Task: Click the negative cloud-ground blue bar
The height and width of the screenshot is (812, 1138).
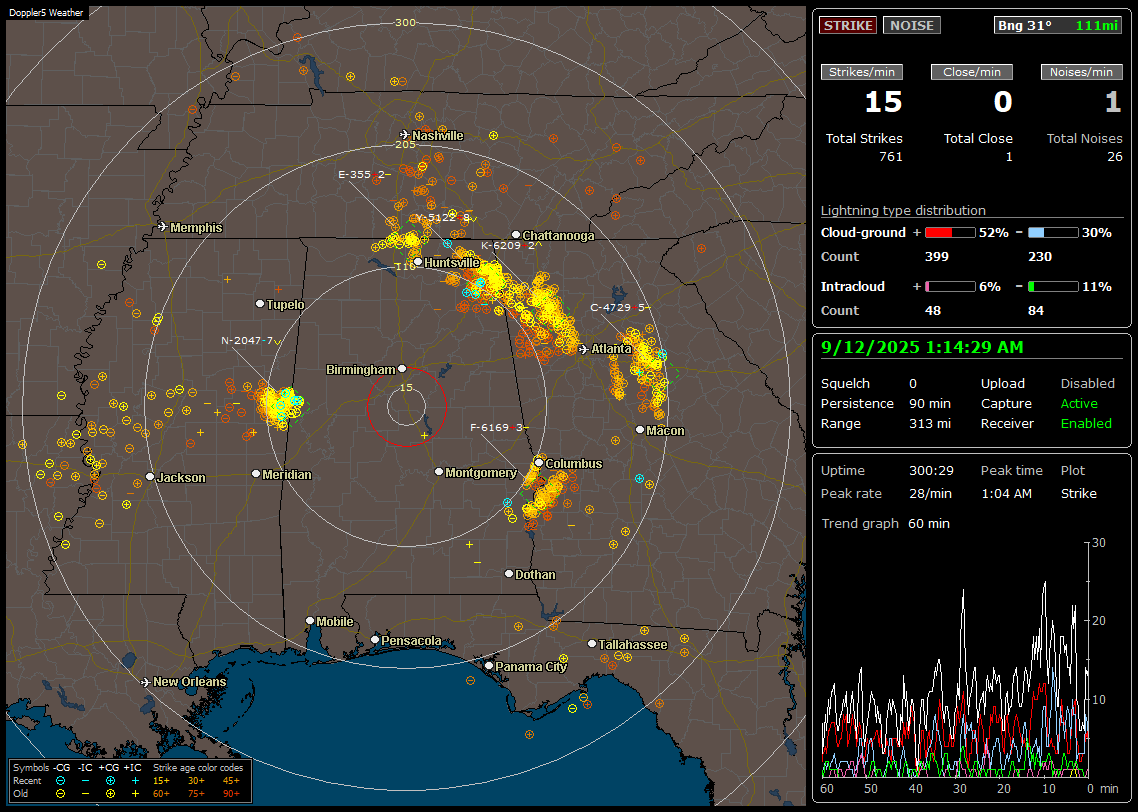Action: click(x=1053, y=233)
